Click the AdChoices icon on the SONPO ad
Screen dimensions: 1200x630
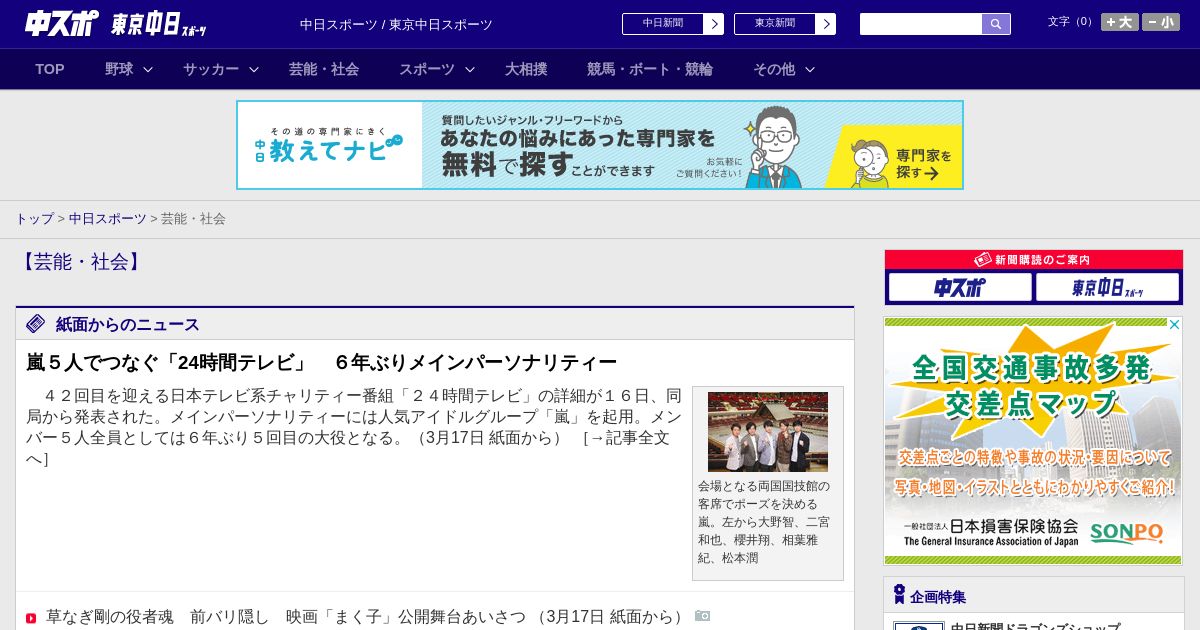1175,324
